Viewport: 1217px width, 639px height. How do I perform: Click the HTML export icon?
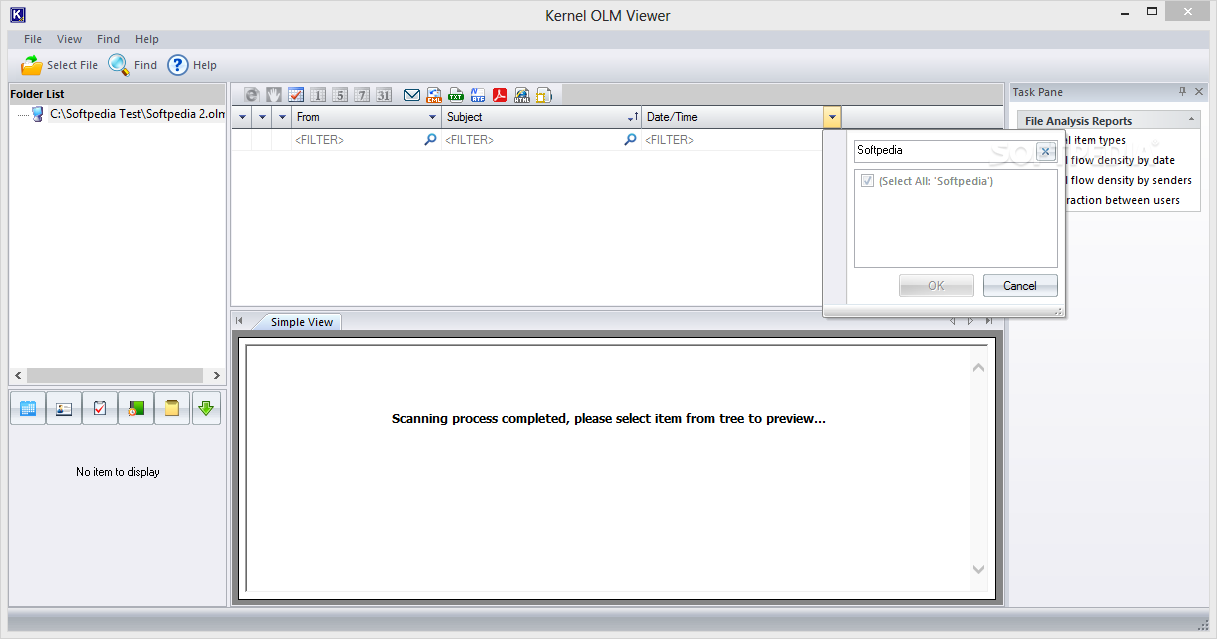522,95
